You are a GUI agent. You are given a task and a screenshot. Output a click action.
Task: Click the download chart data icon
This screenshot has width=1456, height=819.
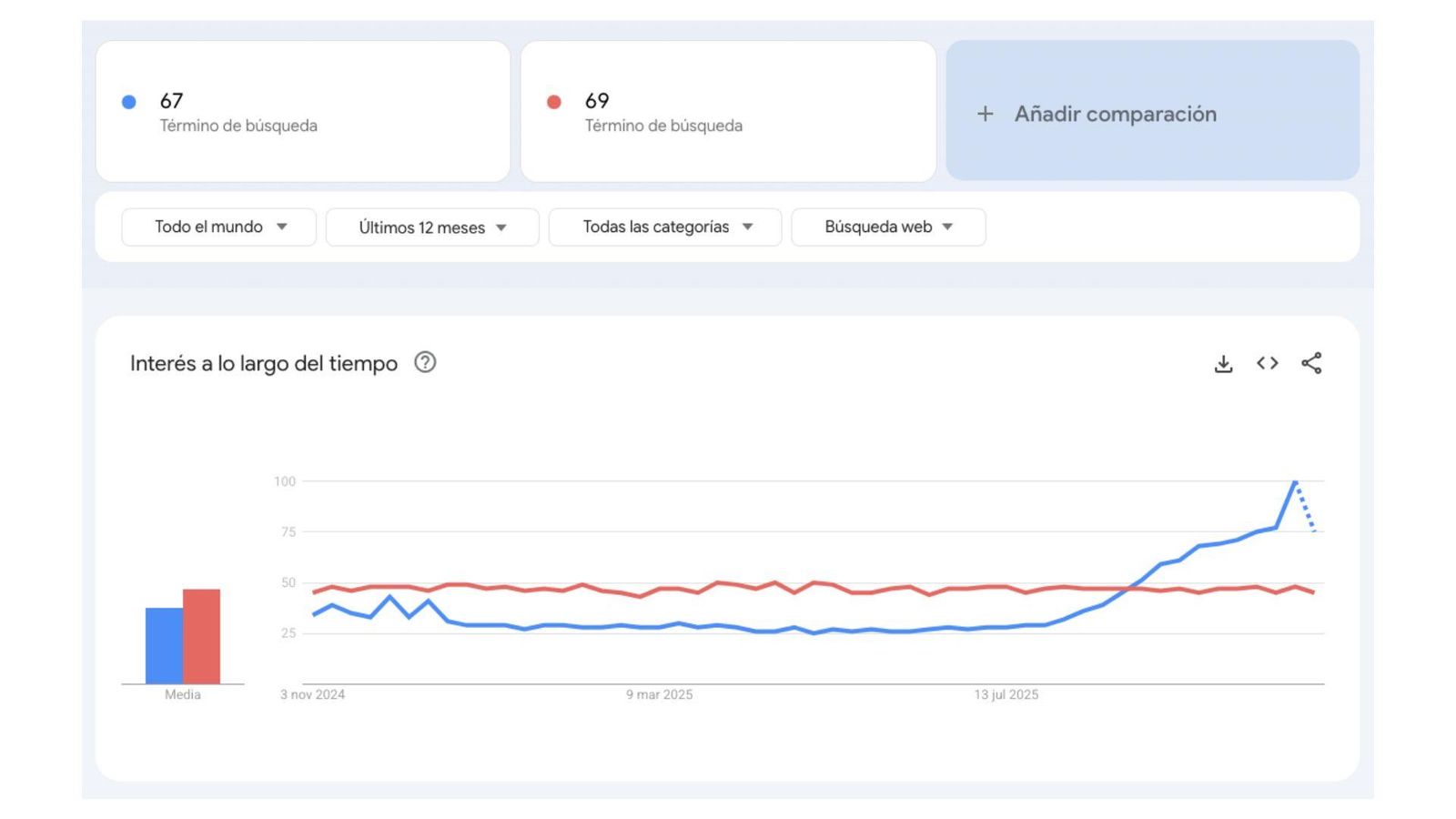1223,362
